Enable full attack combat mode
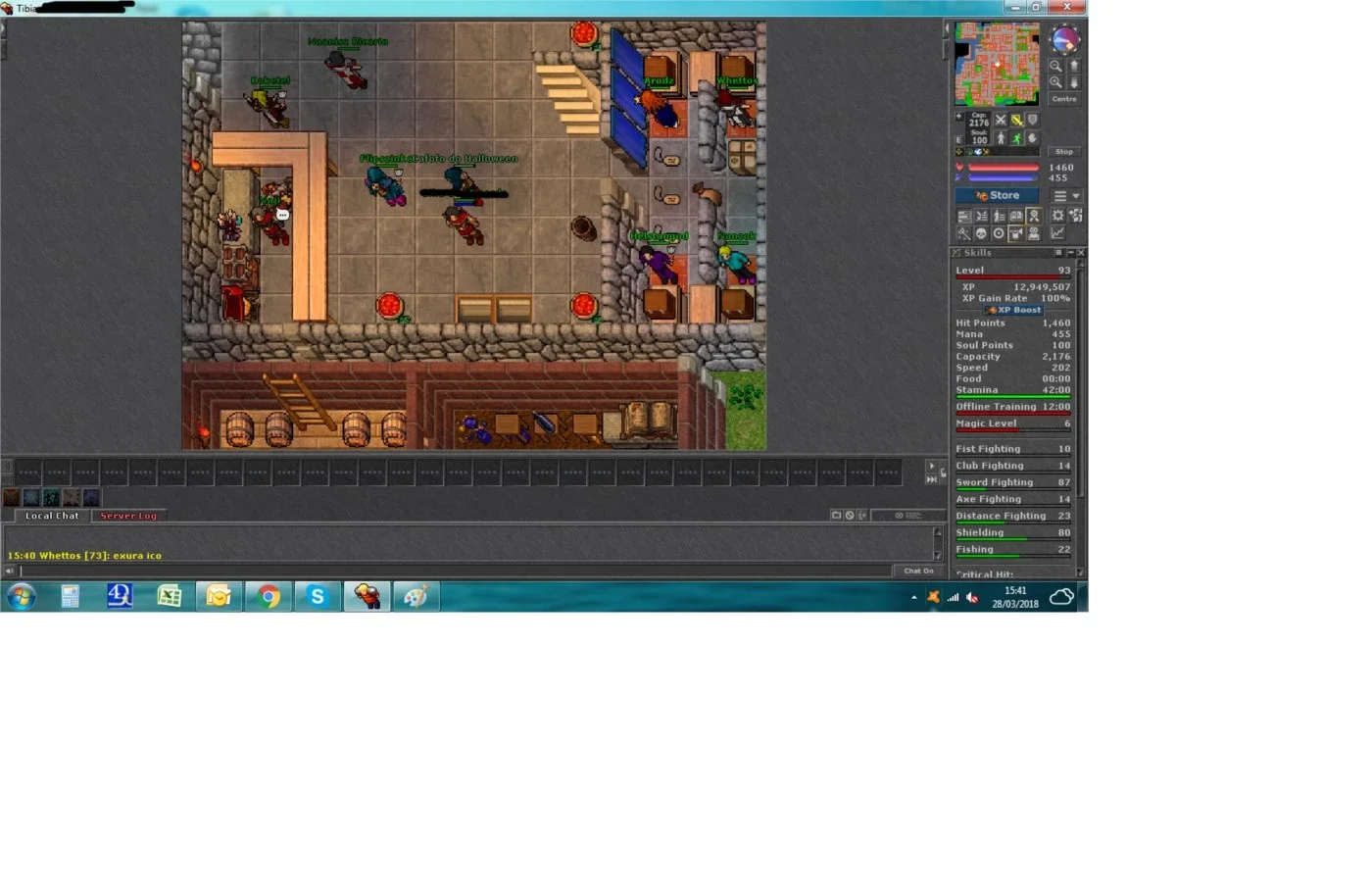The image size is (1372, 896). [x=1001, y=120]
